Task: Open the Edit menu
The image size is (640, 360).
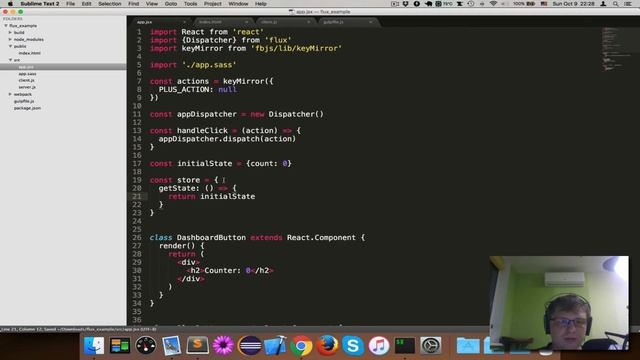Action: pos(87,4)
